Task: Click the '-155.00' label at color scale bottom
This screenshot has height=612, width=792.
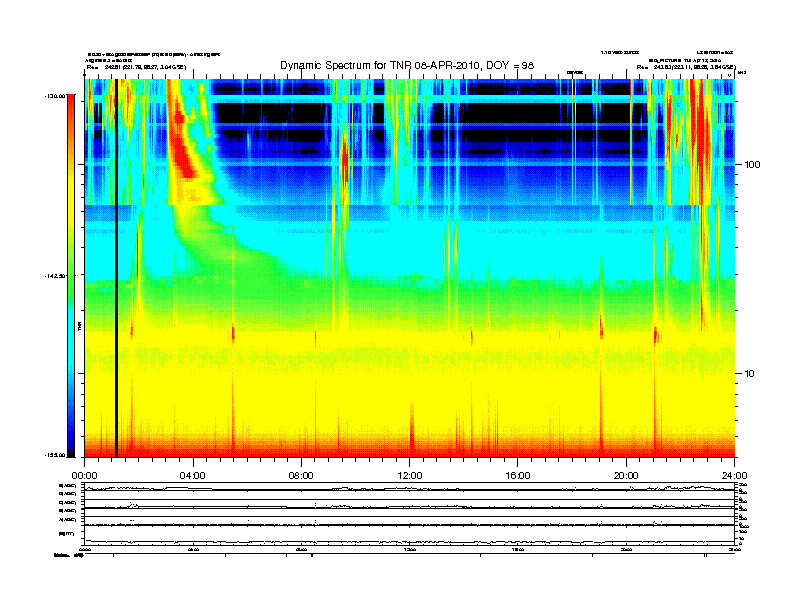Action: pos(56,455)
